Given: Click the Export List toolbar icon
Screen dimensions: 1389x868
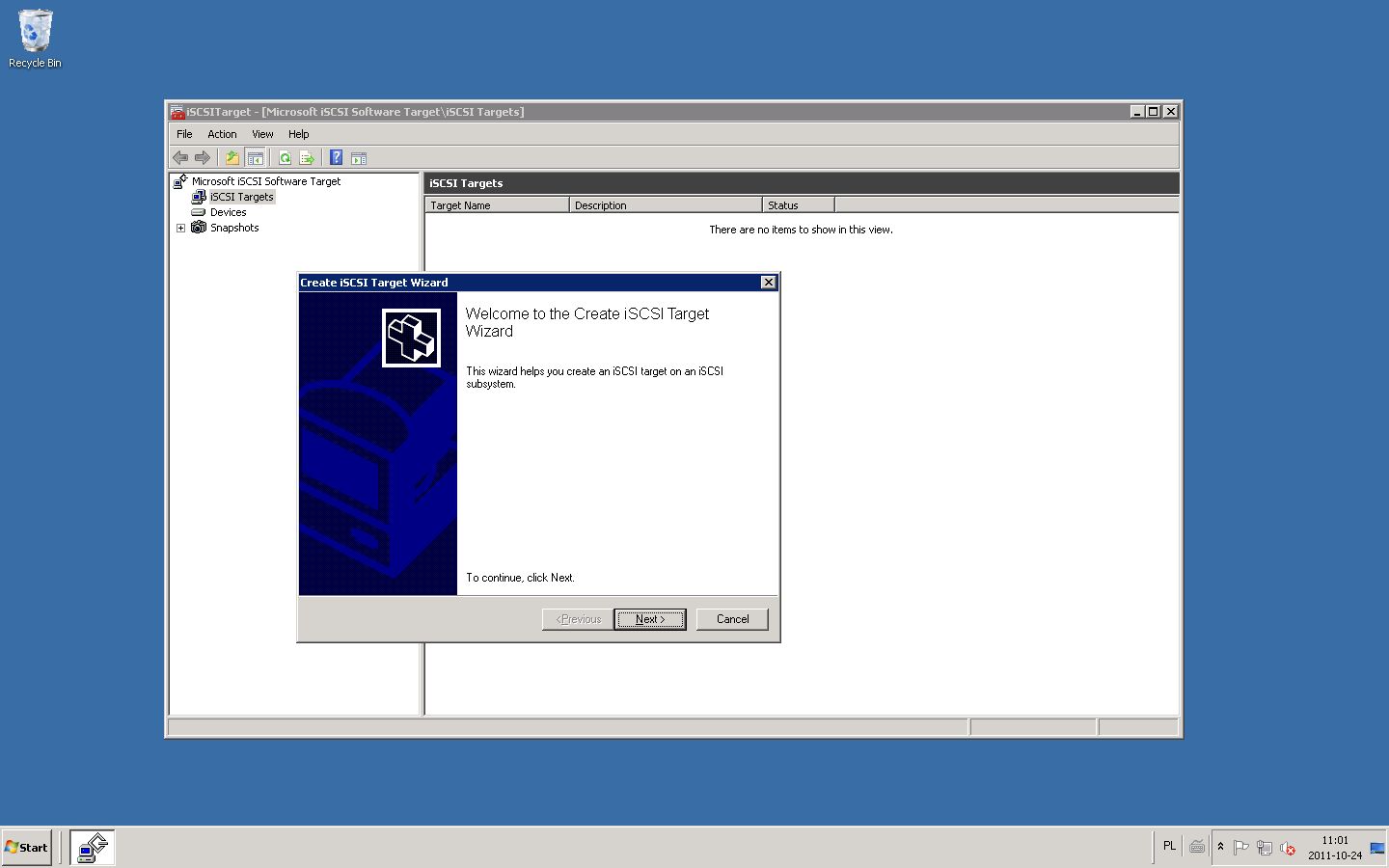Looking at the screenshot, I should [308, 157].
